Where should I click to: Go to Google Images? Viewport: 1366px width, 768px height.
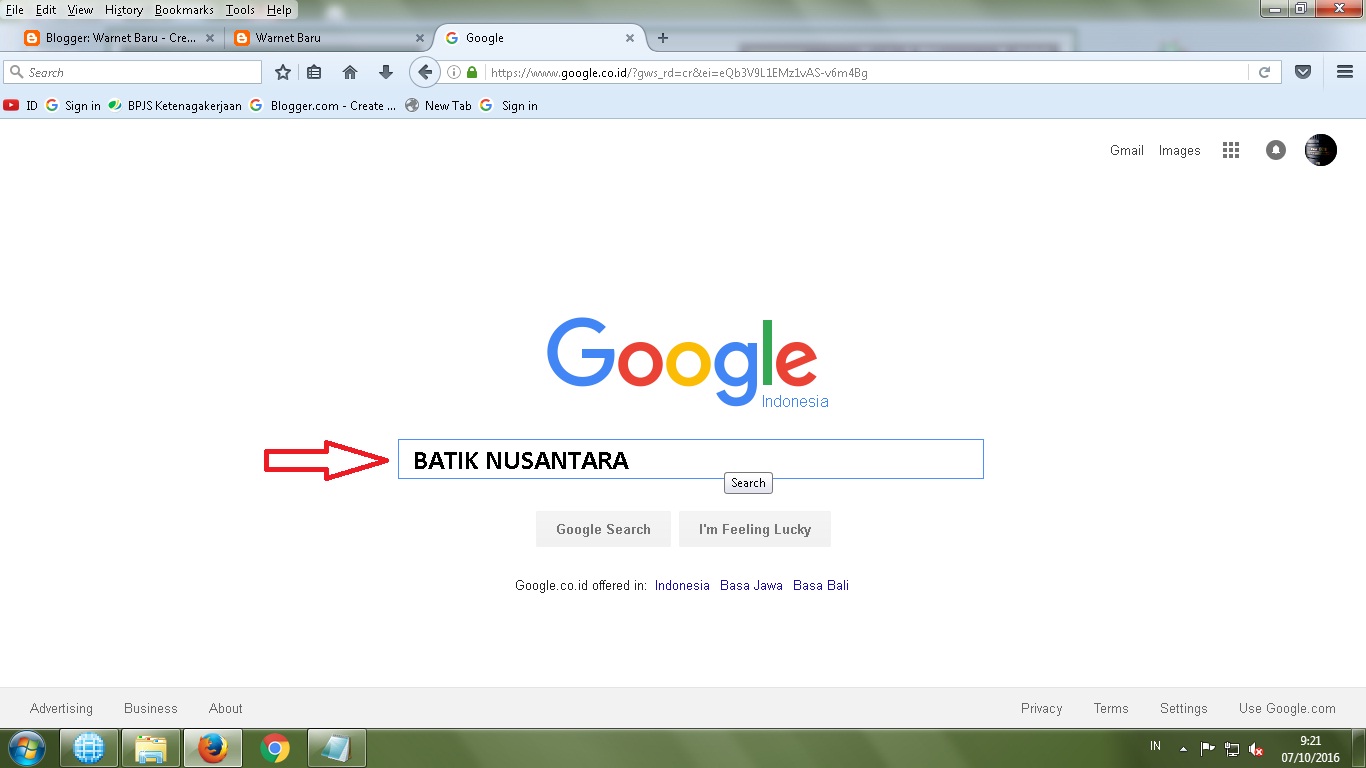click(x=1180, y=150)
